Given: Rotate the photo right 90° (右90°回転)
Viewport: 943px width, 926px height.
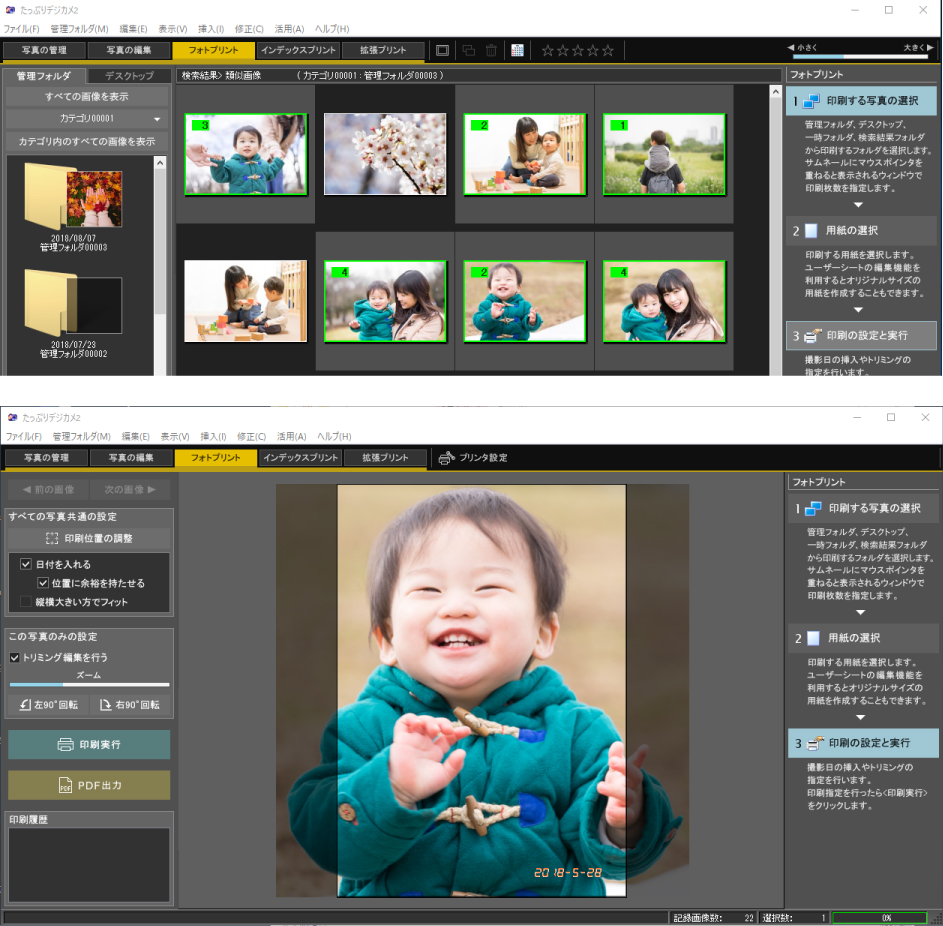Looking at the screenshot, I should 129,705.
